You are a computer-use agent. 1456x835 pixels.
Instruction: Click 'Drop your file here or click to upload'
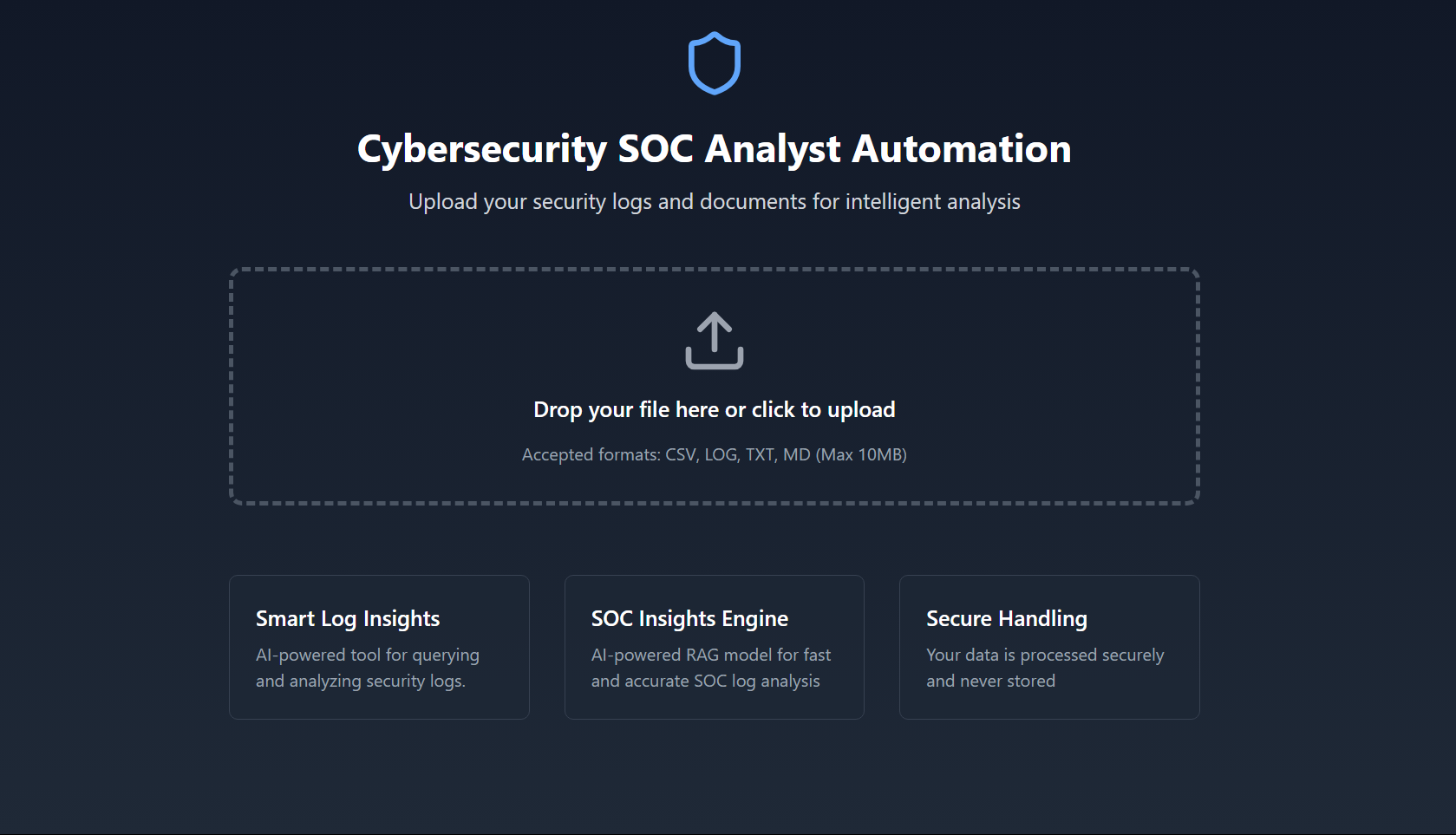(x=713, y=408)
